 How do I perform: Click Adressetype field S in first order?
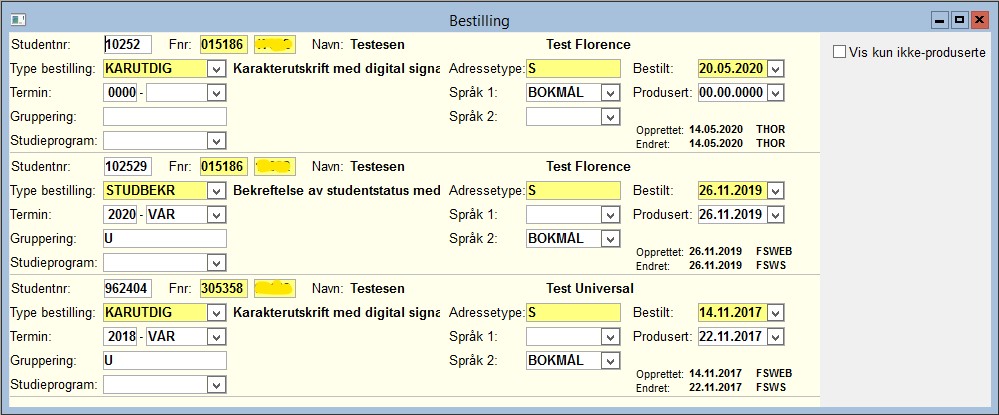(x=573, y=69)
